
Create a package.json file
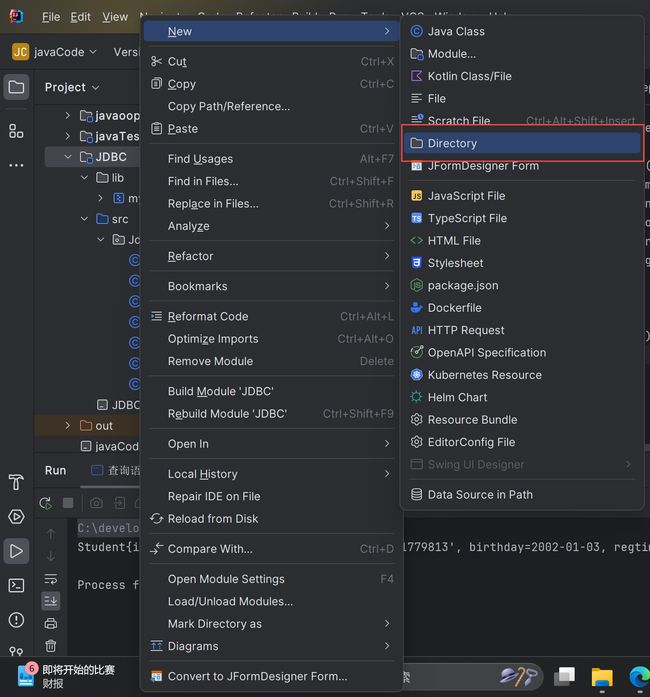(x=522, y=285)
